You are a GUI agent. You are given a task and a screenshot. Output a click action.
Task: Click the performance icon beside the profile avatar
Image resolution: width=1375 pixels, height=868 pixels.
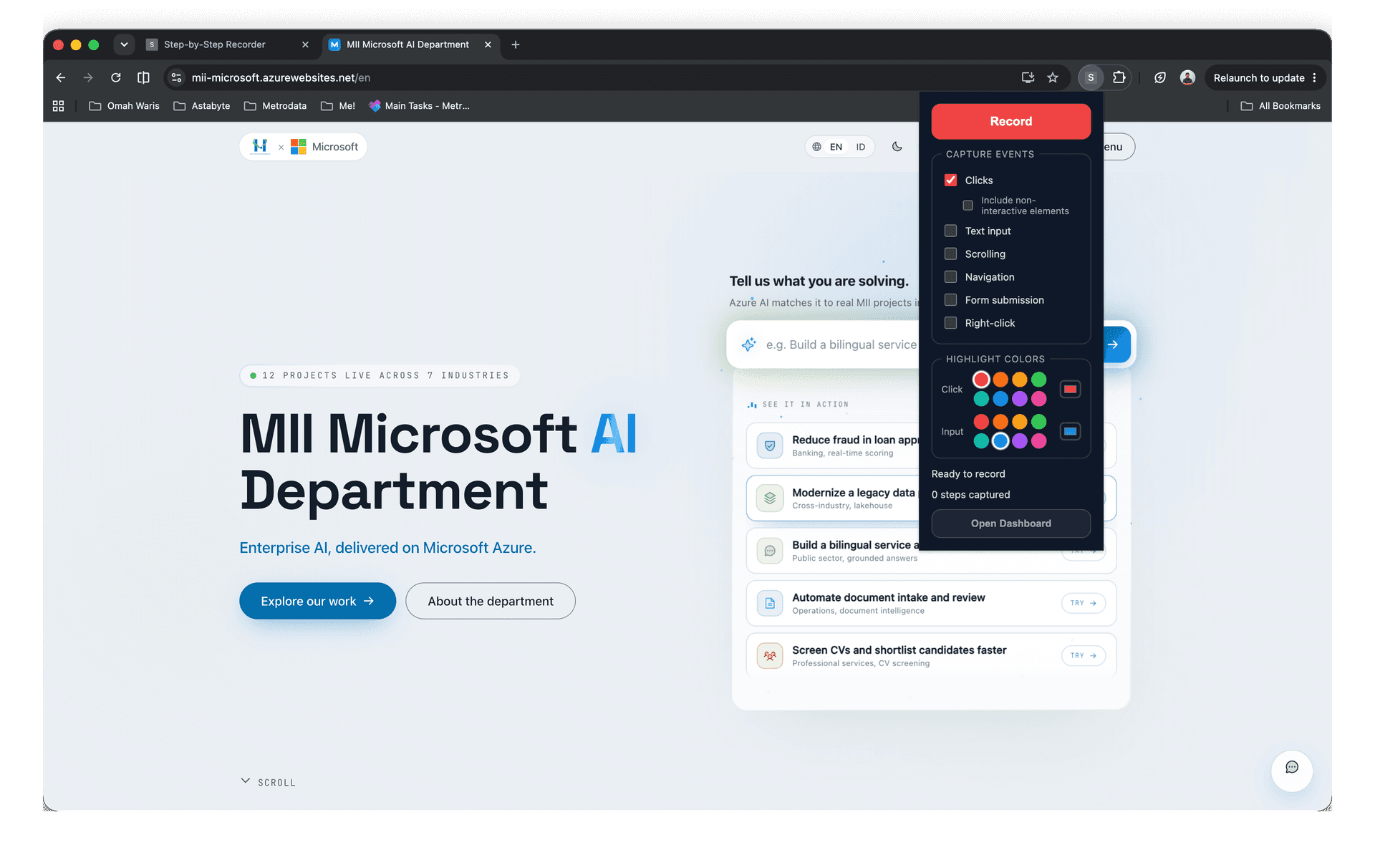coord(1160,77)
